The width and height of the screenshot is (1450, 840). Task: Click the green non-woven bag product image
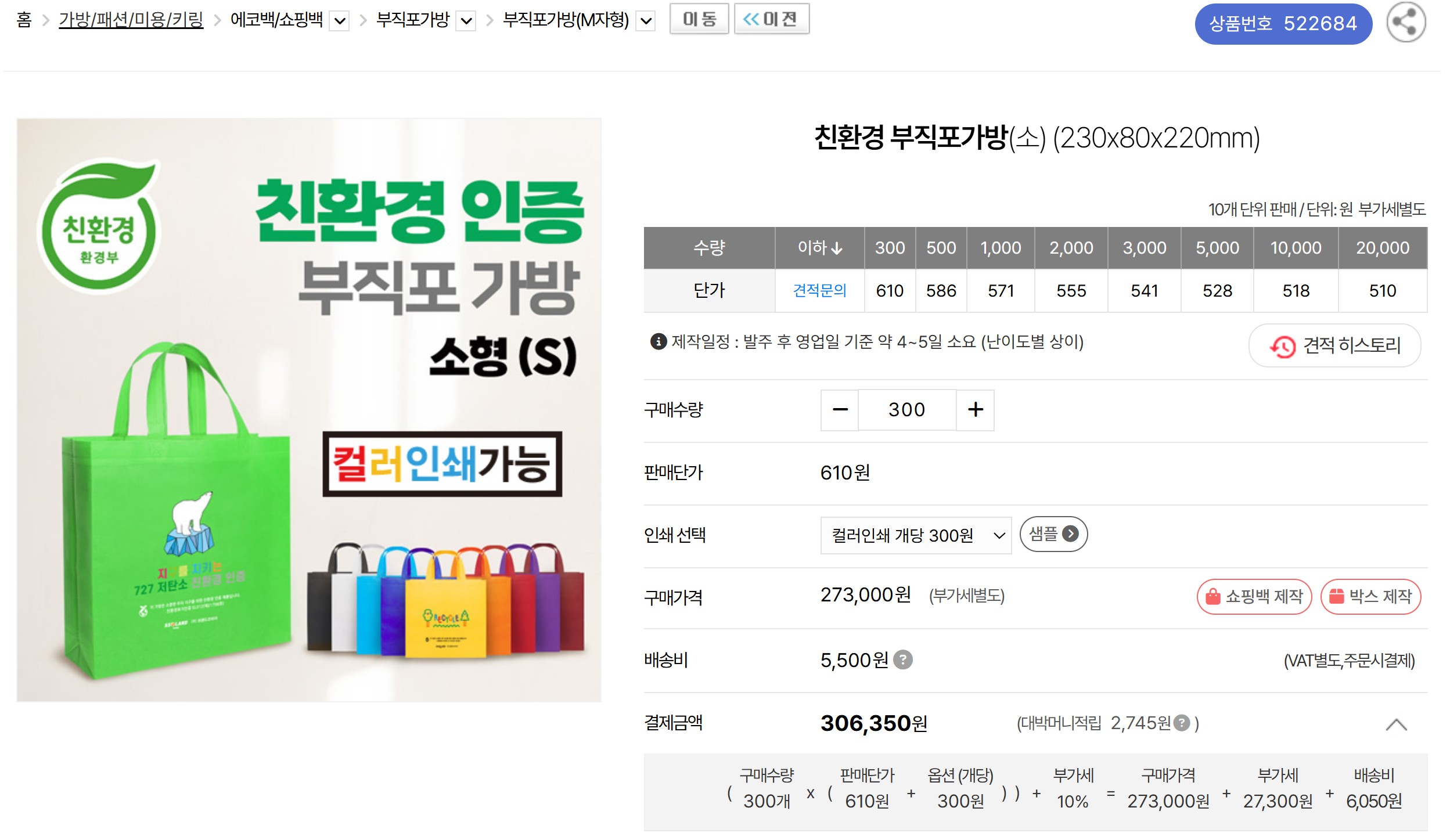308,410
